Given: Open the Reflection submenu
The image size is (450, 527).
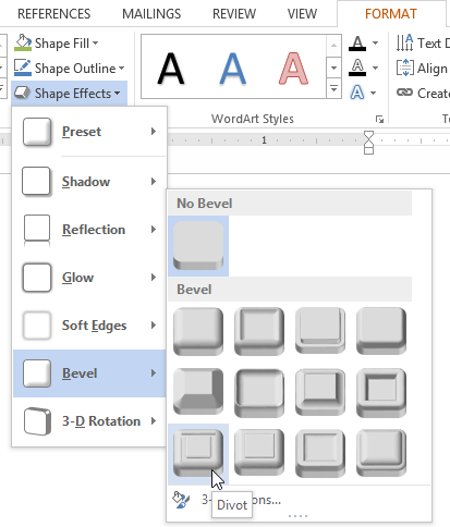Looking at the screenshot, I should [90, 230].
